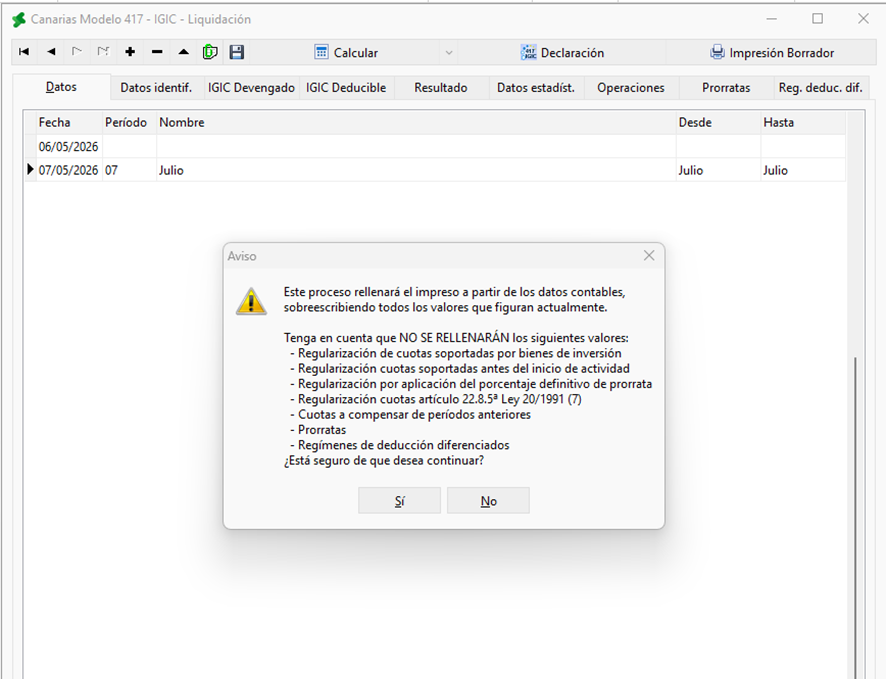Add new record plus icon
This screenshot has height=679, width=886.
130,52
